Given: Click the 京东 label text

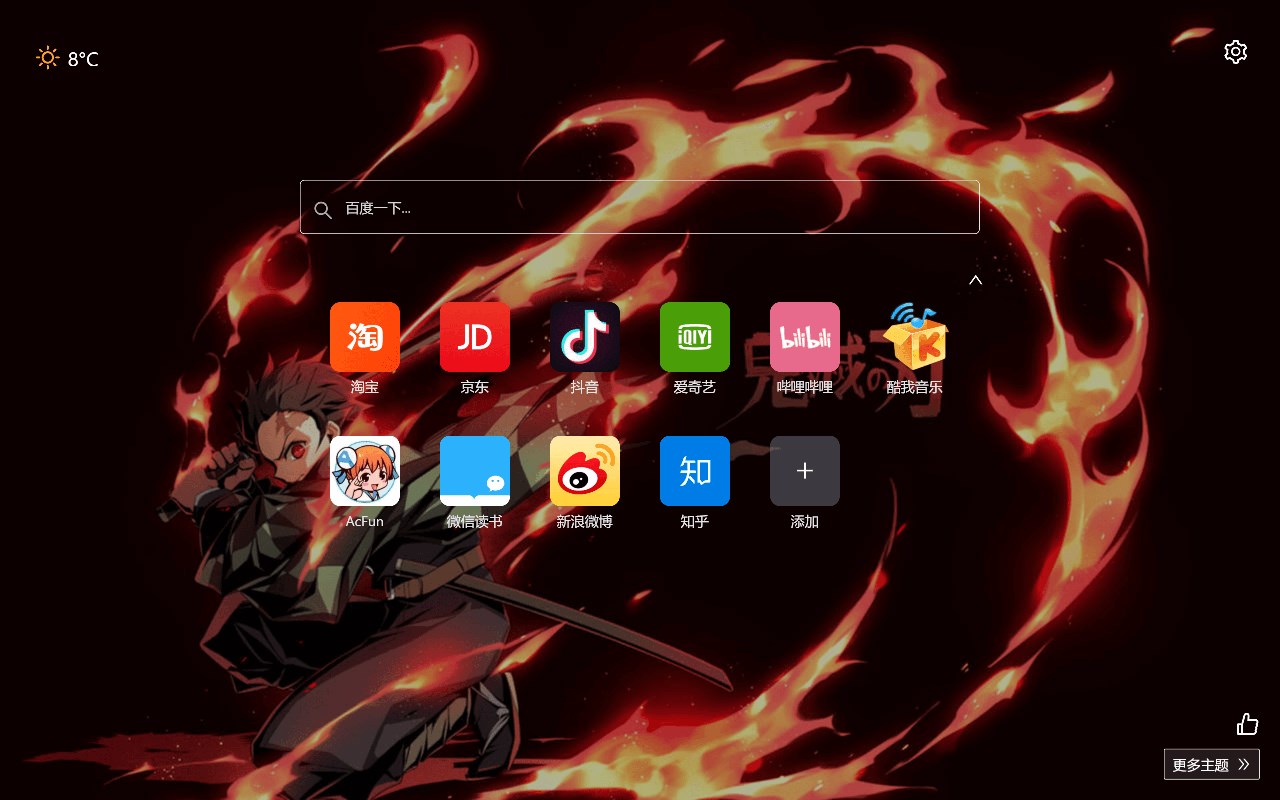Looking at the screenshot, I should point(475,387).
